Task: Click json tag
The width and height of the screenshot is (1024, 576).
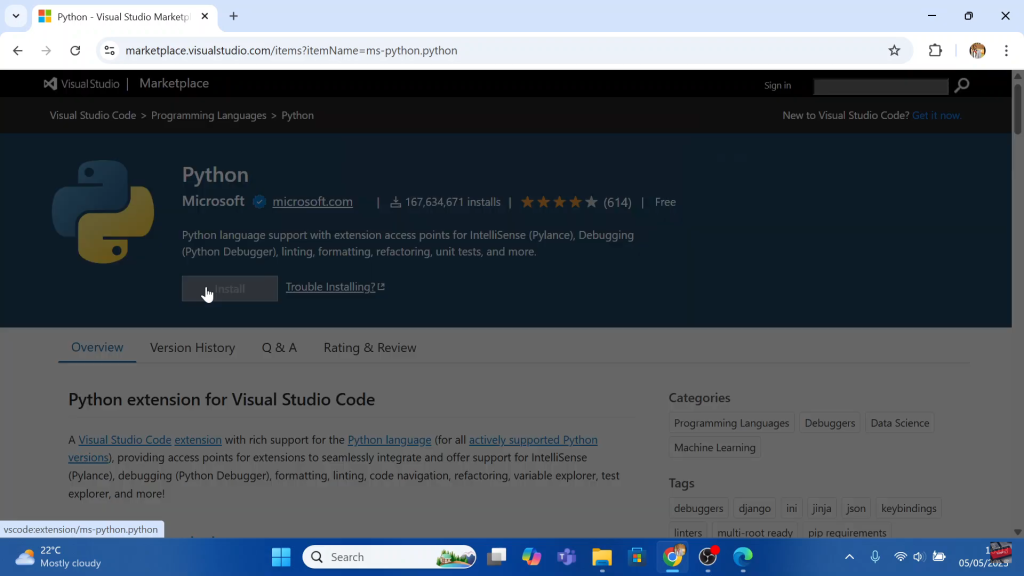Action: [856, 508]
